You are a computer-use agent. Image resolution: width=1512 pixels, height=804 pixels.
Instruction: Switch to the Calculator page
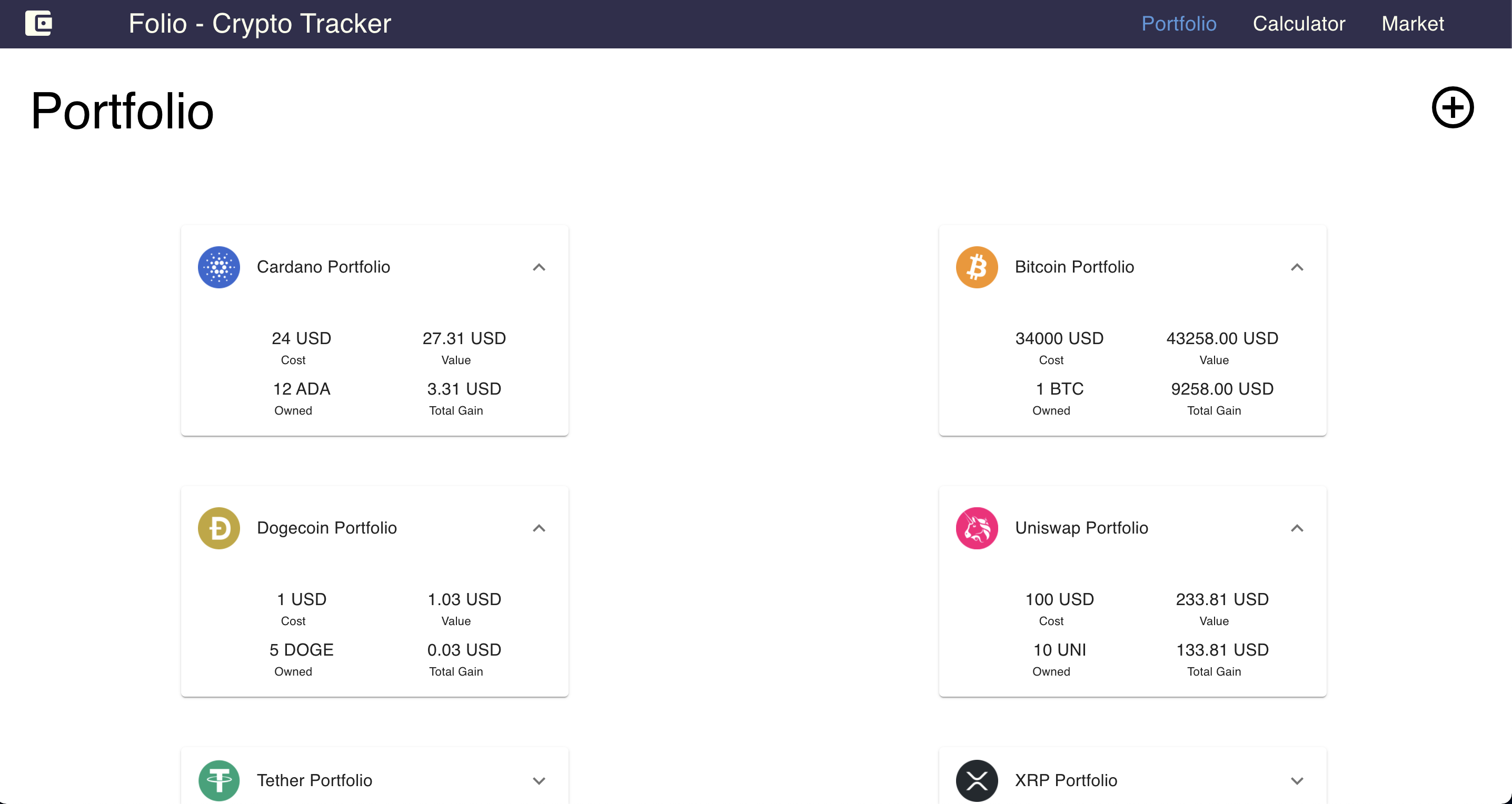(x=1299, y=24)
